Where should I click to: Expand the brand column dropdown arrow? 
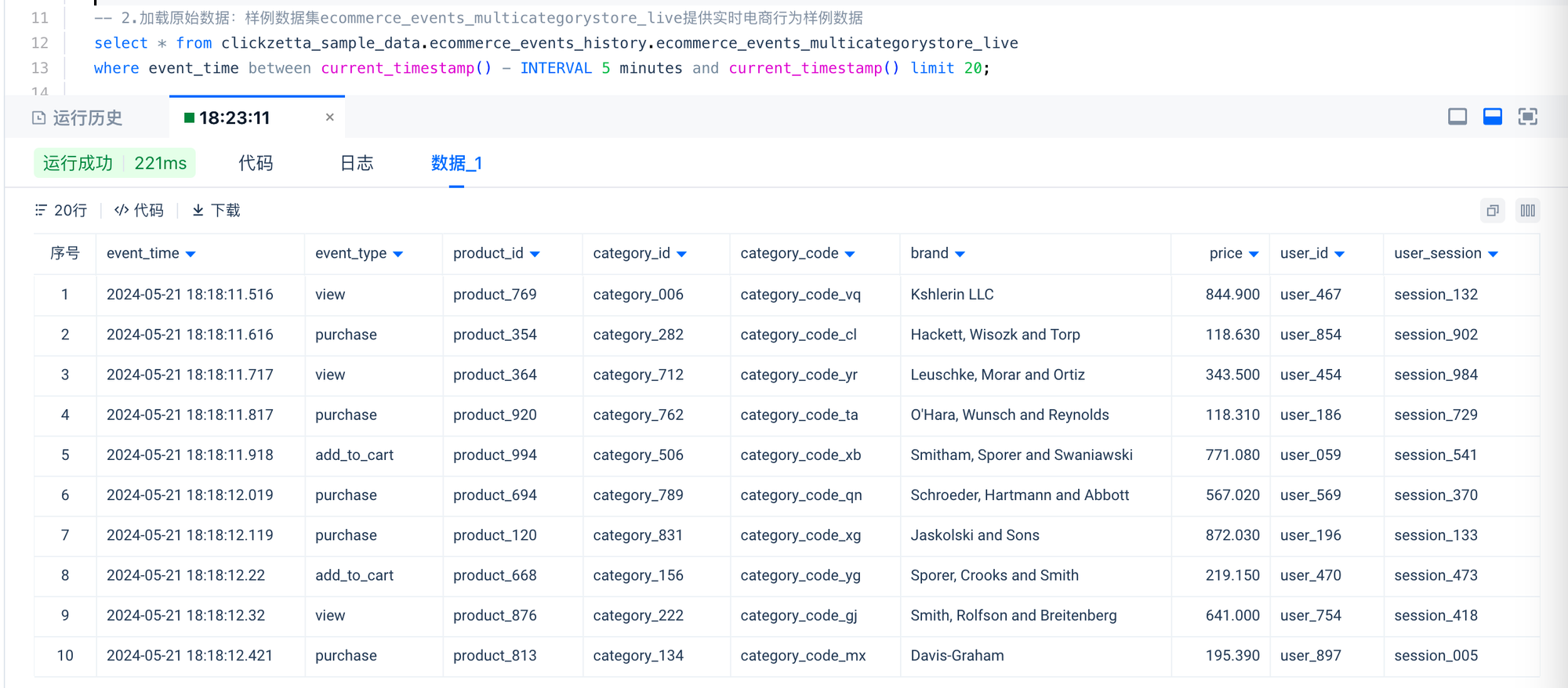pos(960,254)
